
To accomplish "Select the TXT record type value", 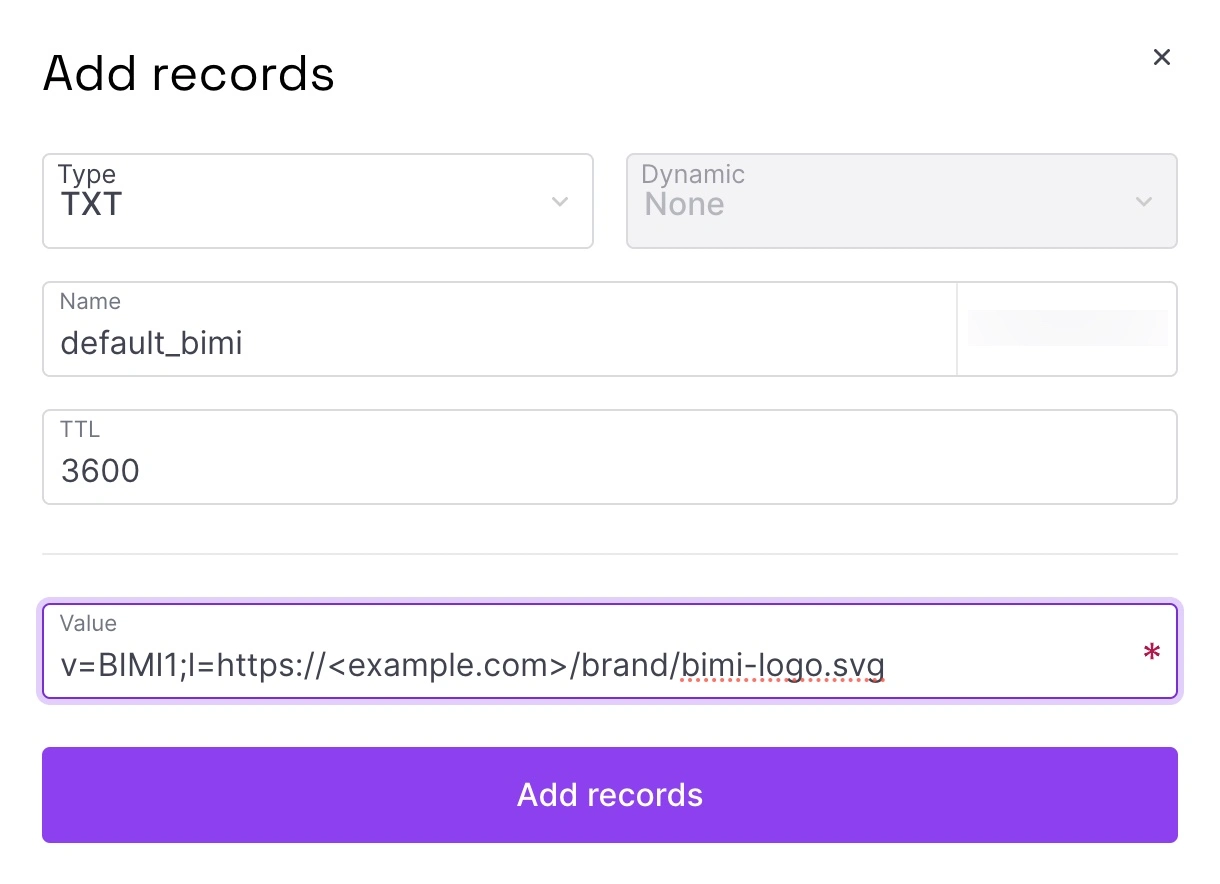I will [91, 205].
